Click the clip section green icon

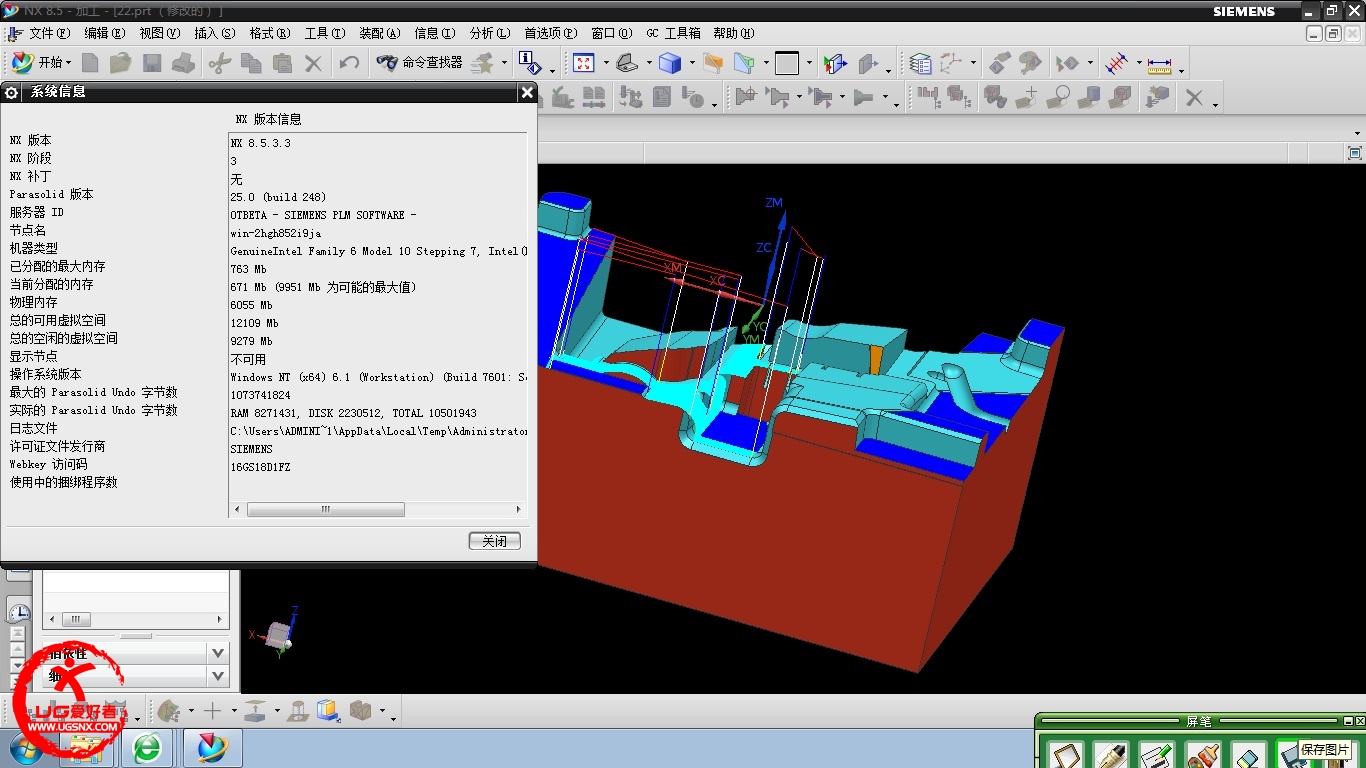744,63
